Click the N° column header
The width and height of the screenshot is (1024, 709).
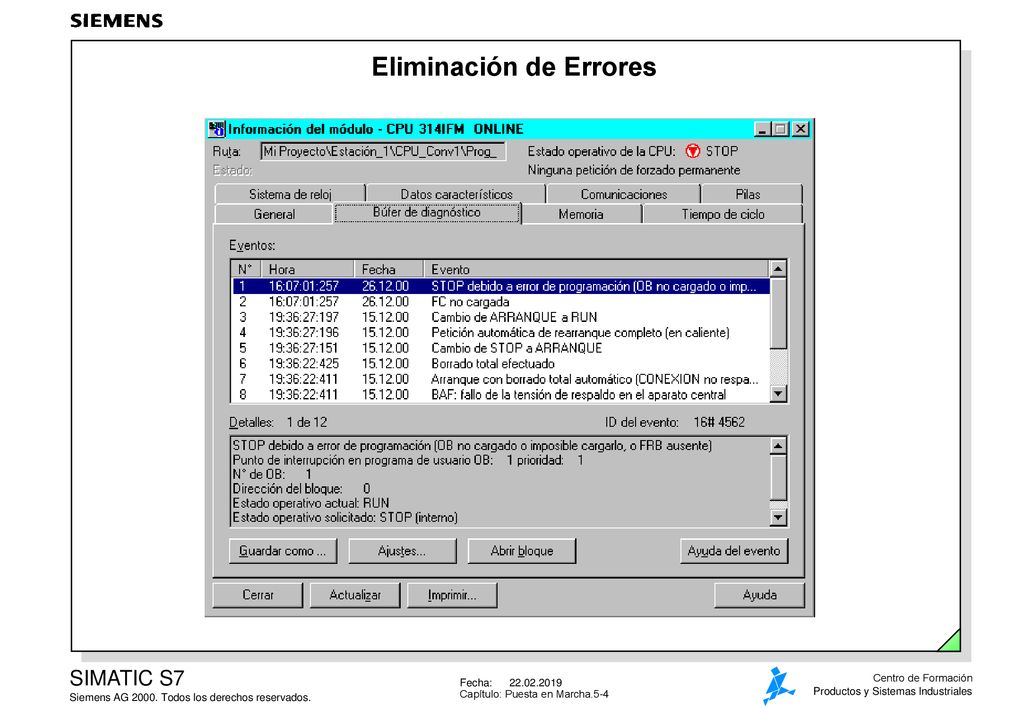pyautogui.click(x=246, y=269)
